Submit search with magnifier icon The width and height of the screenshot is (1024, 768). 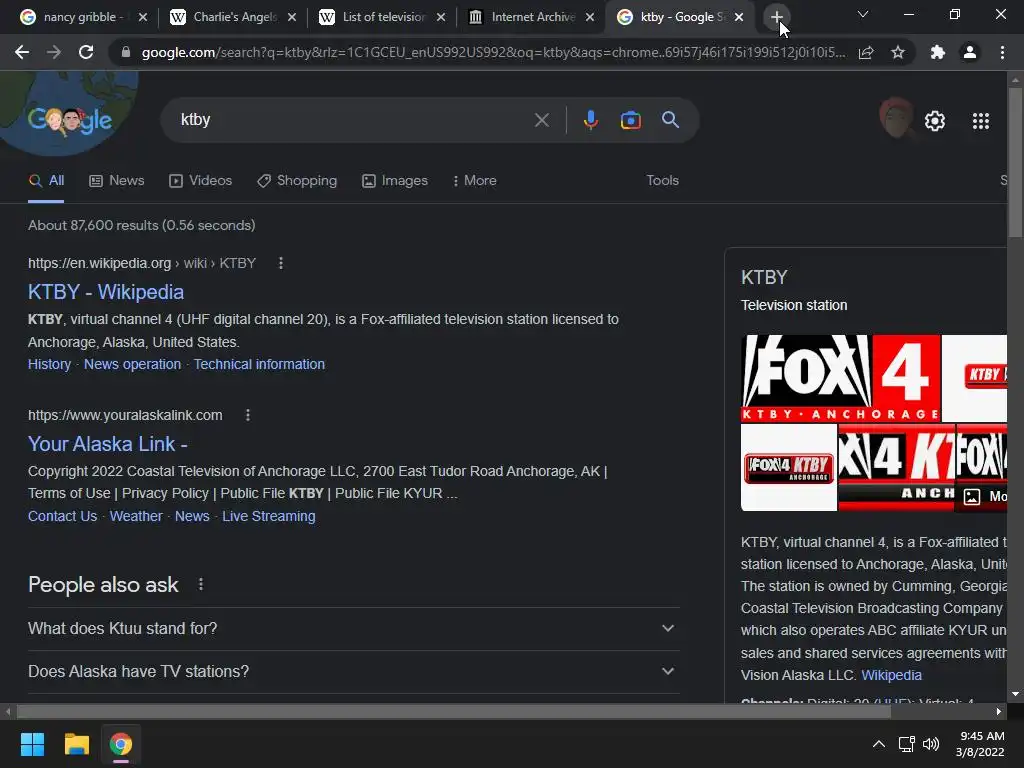click(x=671, y=120)
